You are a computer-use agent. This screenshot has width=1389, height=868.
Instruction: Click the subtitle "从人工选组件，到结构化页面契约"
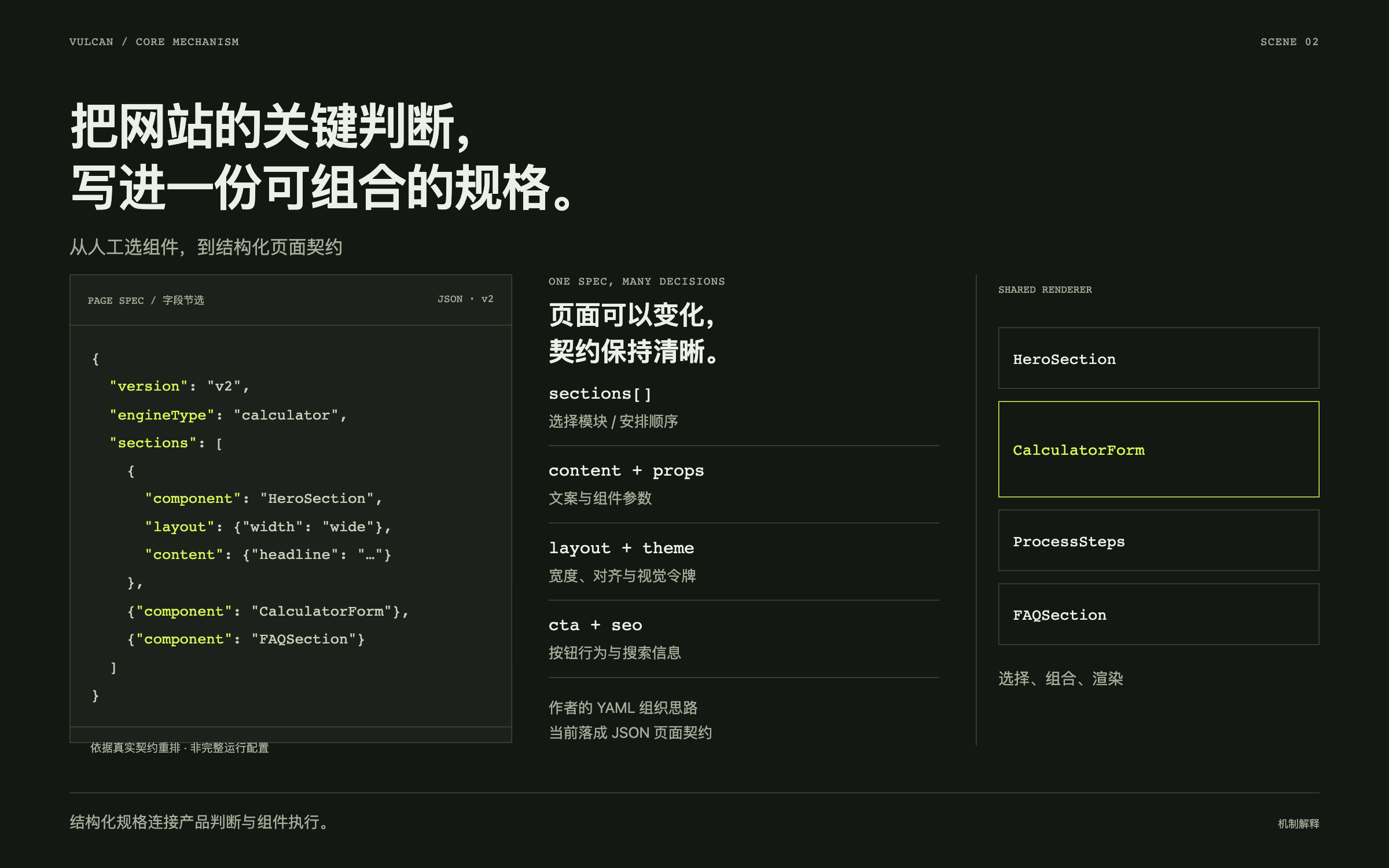pyautogui.click(x=206, y=247)
